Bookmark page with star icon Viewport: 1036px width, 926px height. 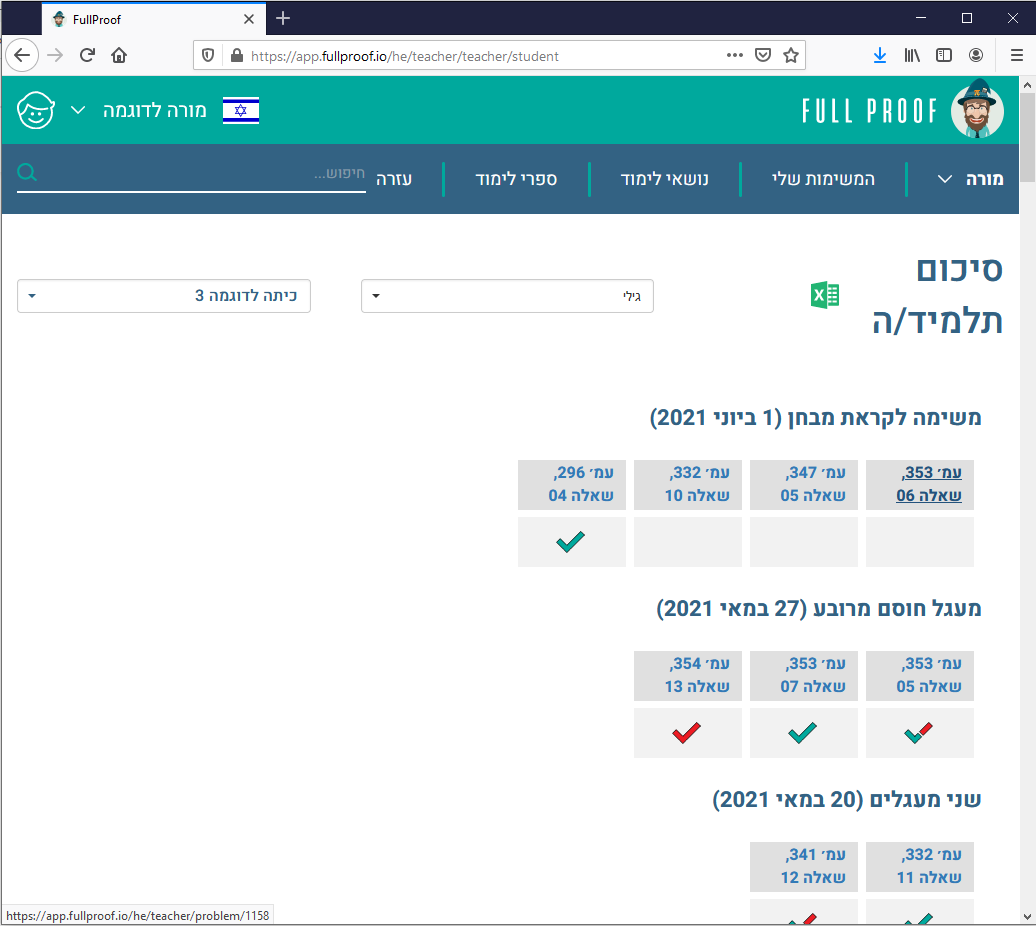[x=791, y=56]
